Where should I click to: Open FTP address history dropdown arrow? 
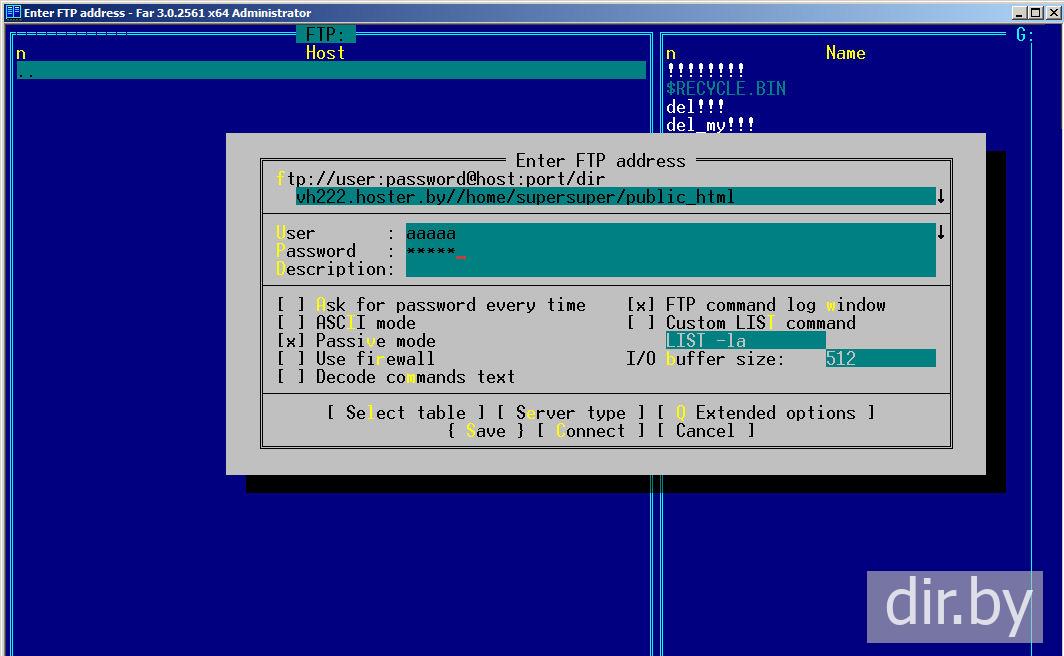941,197
